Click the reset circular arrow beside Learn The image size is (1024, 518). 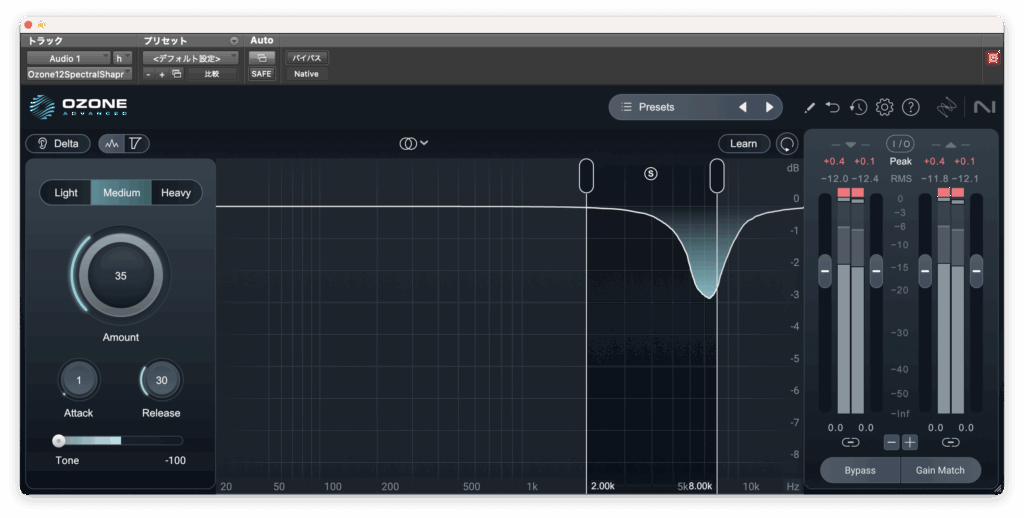click(788, 144)
